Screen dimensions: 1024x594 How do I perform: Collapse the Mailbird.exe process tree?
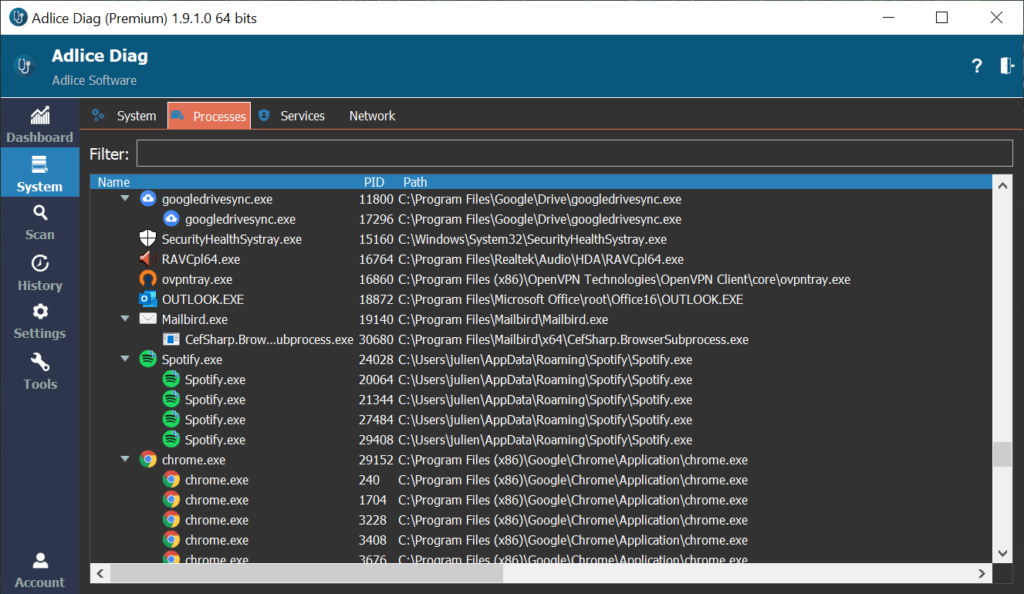pos(125,319)
